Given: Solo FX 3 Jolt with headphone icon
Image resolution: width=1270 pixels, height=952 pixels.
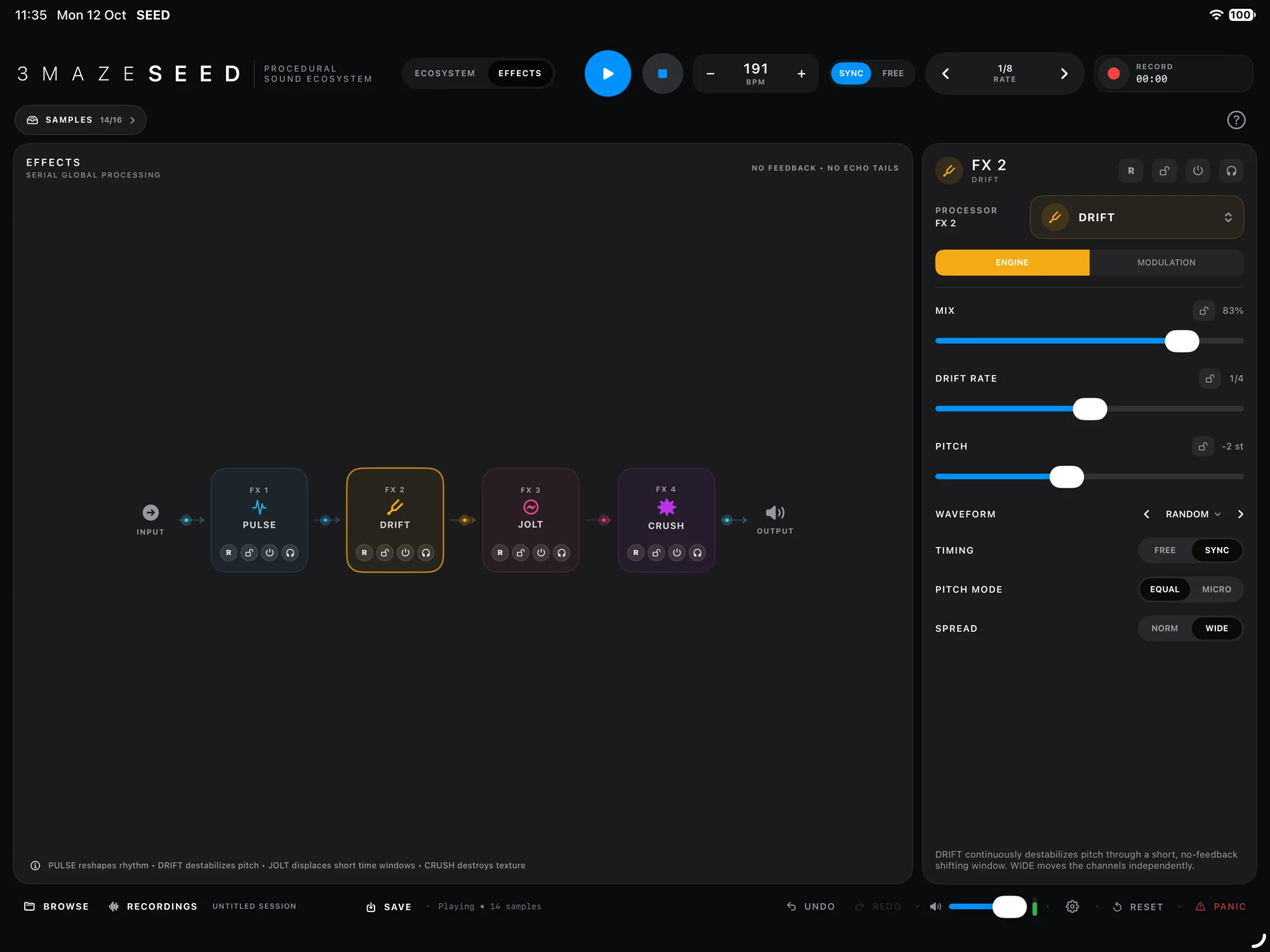Looking at the screenshot, I should (x=561, y=553).
